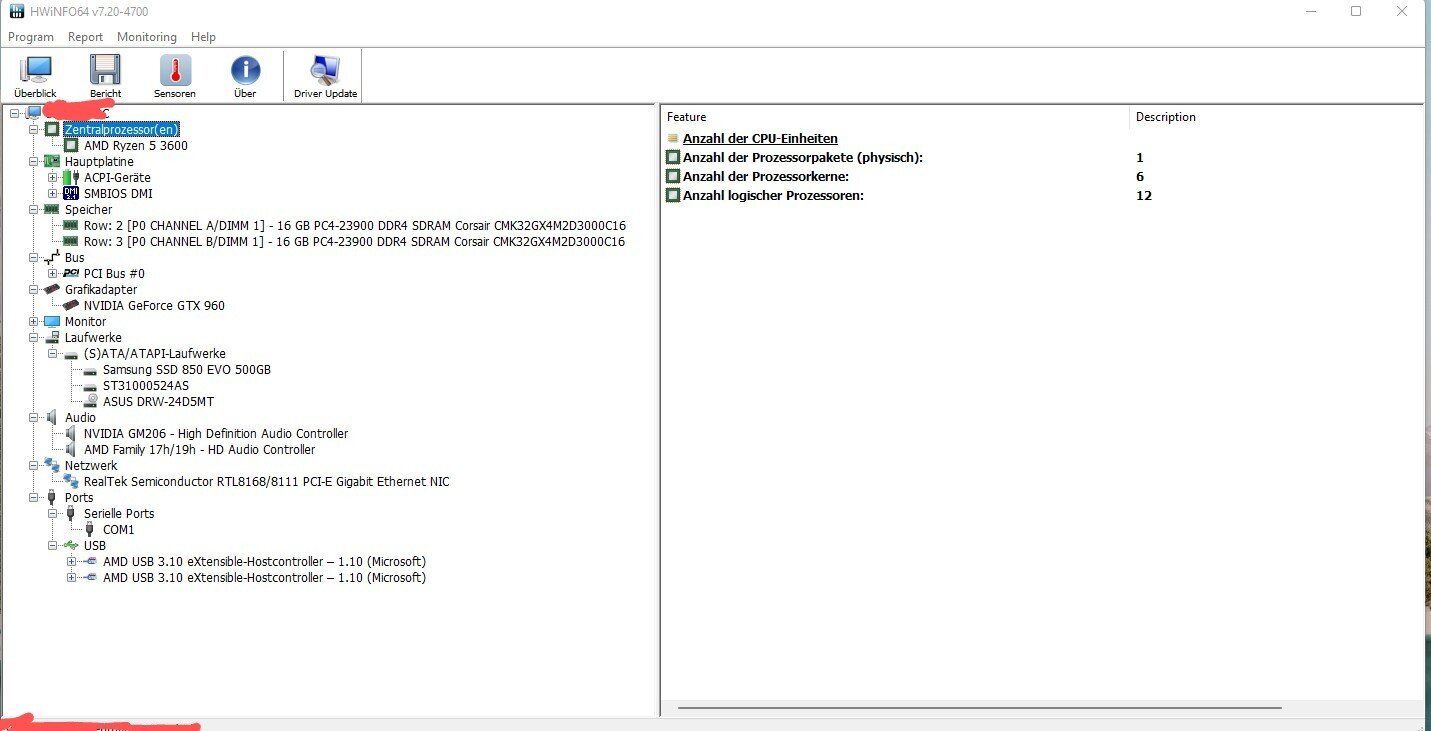Expand the first AMD USB 3.10 Hostcontroller node
Screen dimensions: 1431x731
coord(72,562)
